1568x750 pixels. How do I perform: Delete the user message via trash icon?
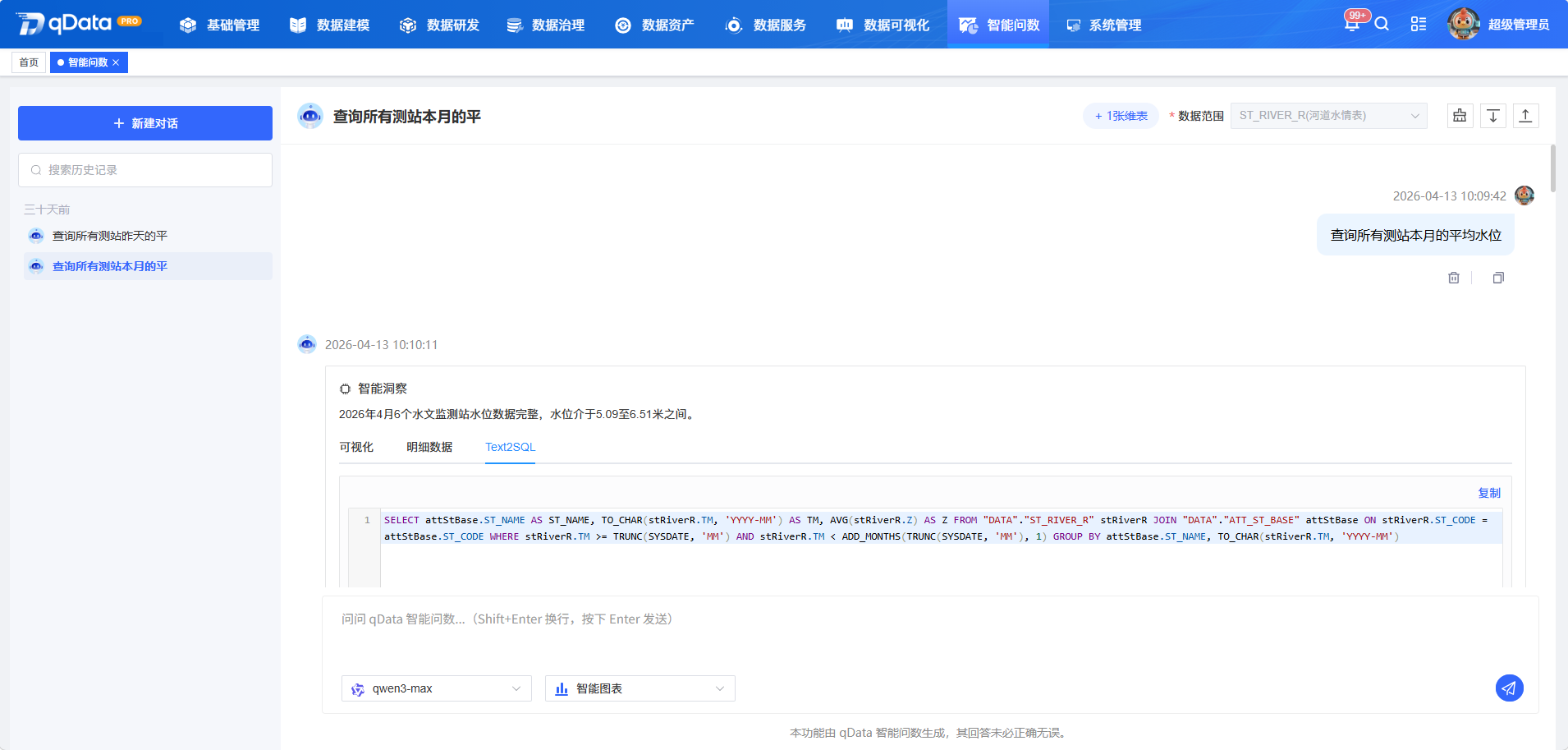click(x=1454, y=278)
